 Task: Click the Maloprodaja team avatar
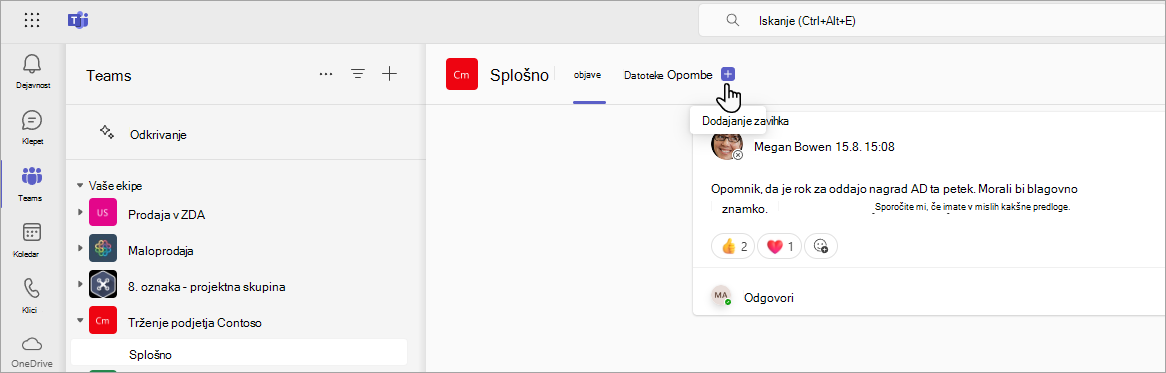click(103, 248)
